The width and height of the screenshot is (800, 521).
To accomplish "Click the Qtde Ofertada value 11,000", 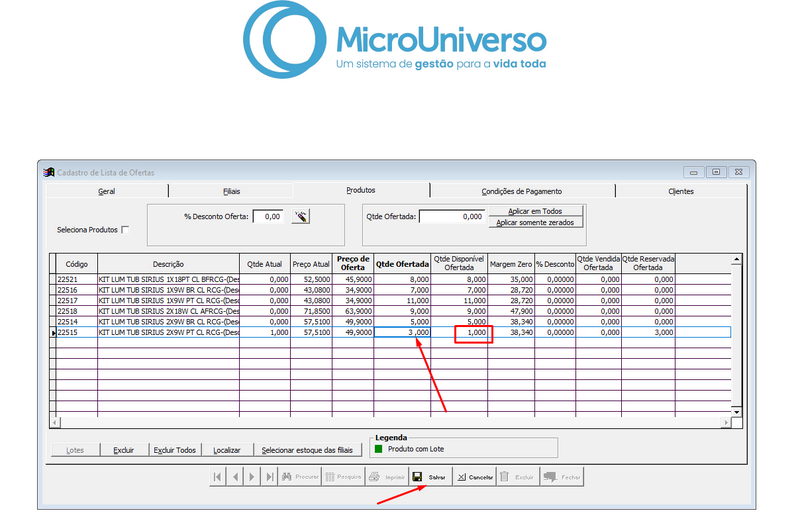I will [402, 301].
